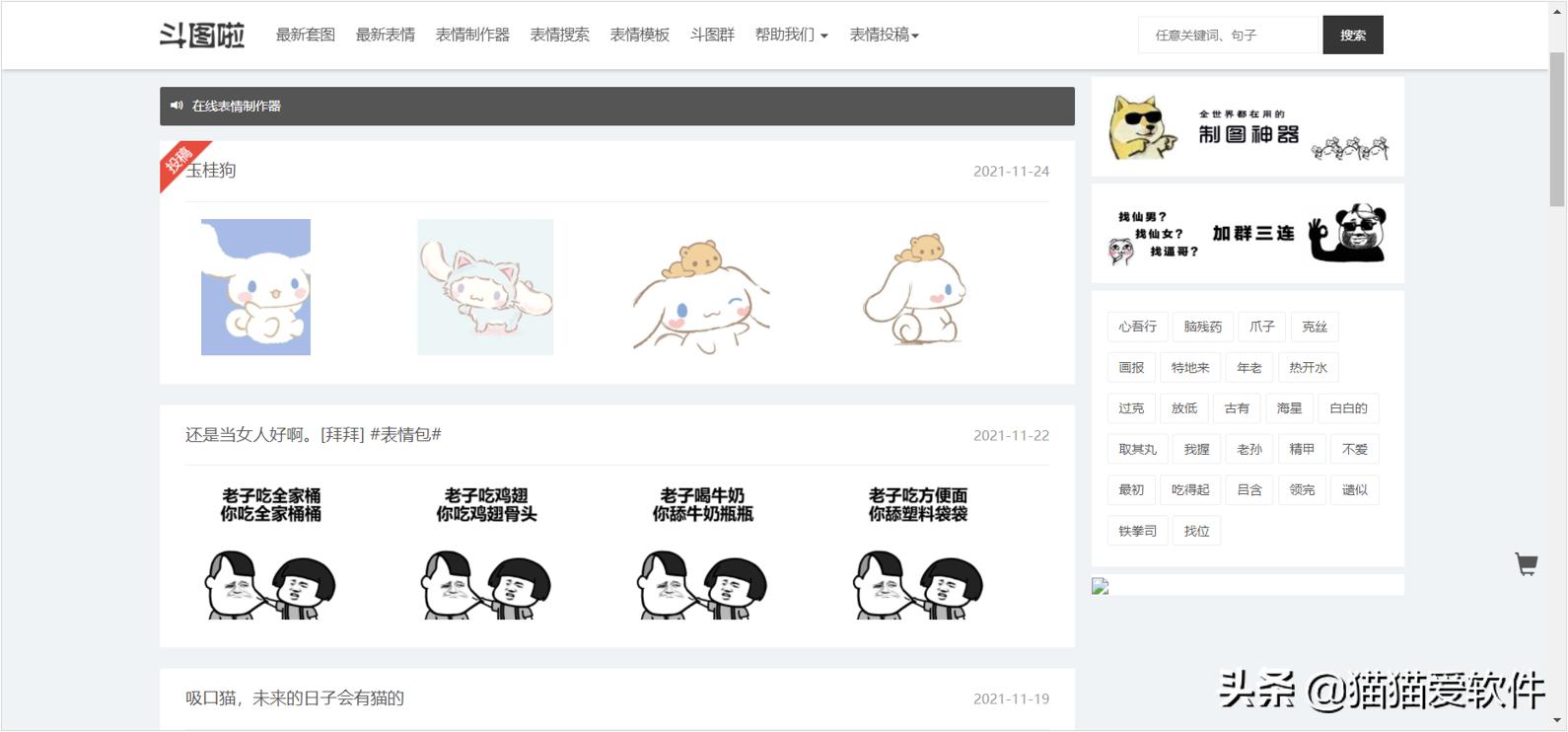This screenshot has width=1568, height=732.
Task: Click the 吃得起 tag
Action: 1190,489
